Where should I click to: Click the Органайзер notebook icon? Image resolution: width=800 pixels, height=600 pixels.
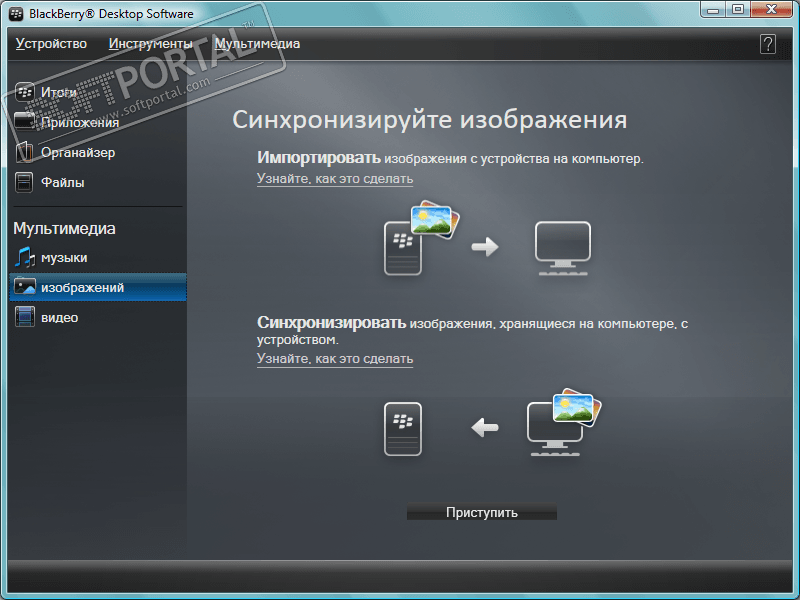[24, 152]
